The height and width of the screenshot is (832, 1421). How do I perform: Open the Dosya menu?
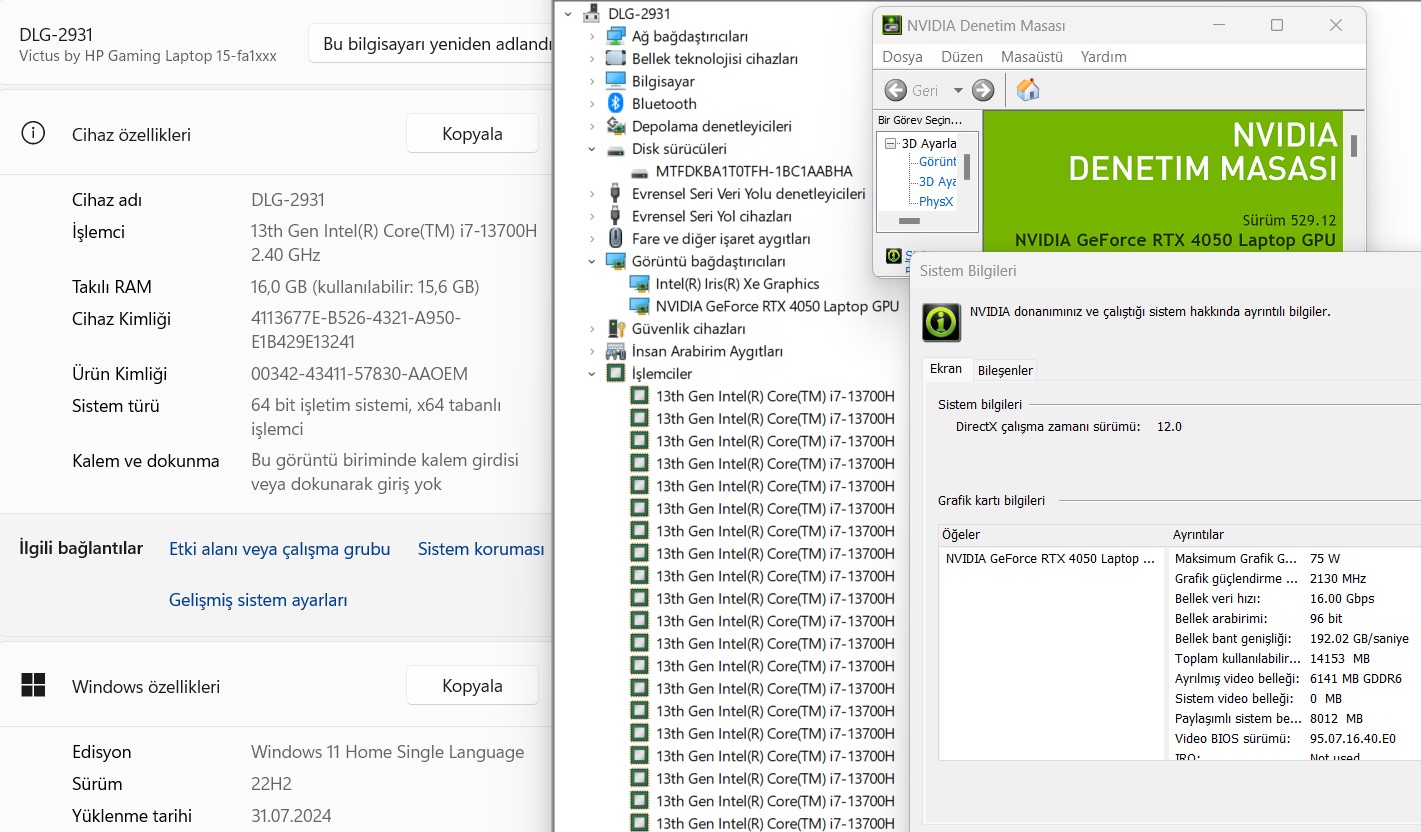coord(902,57)
